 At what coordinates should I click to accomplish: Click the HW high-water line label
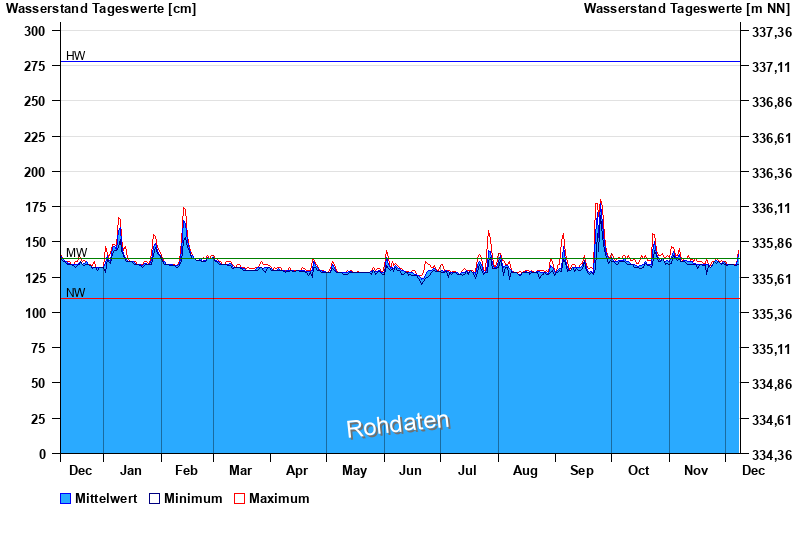(75, 56)
